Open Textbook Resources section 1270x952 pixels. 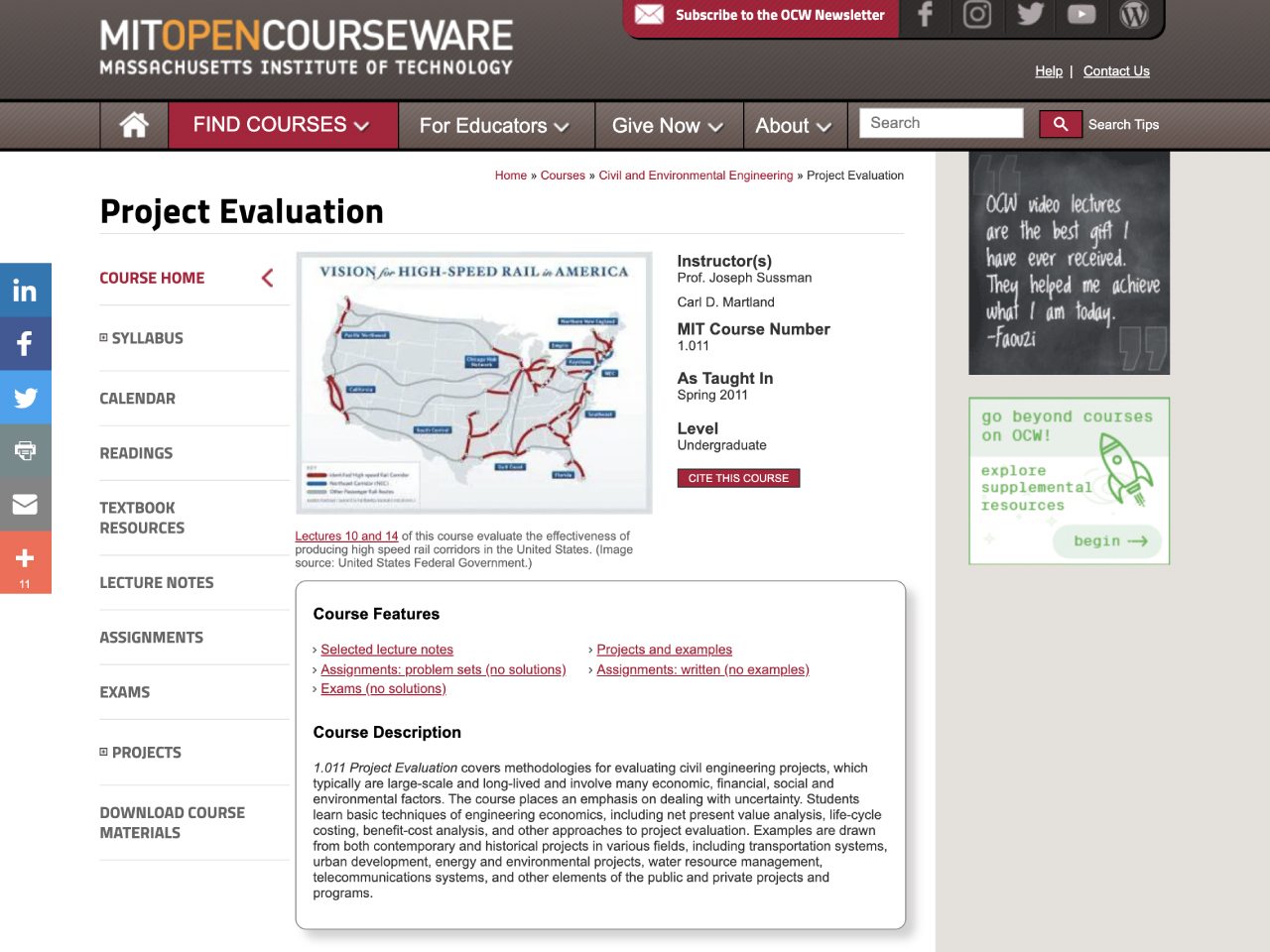coord(142,518)
